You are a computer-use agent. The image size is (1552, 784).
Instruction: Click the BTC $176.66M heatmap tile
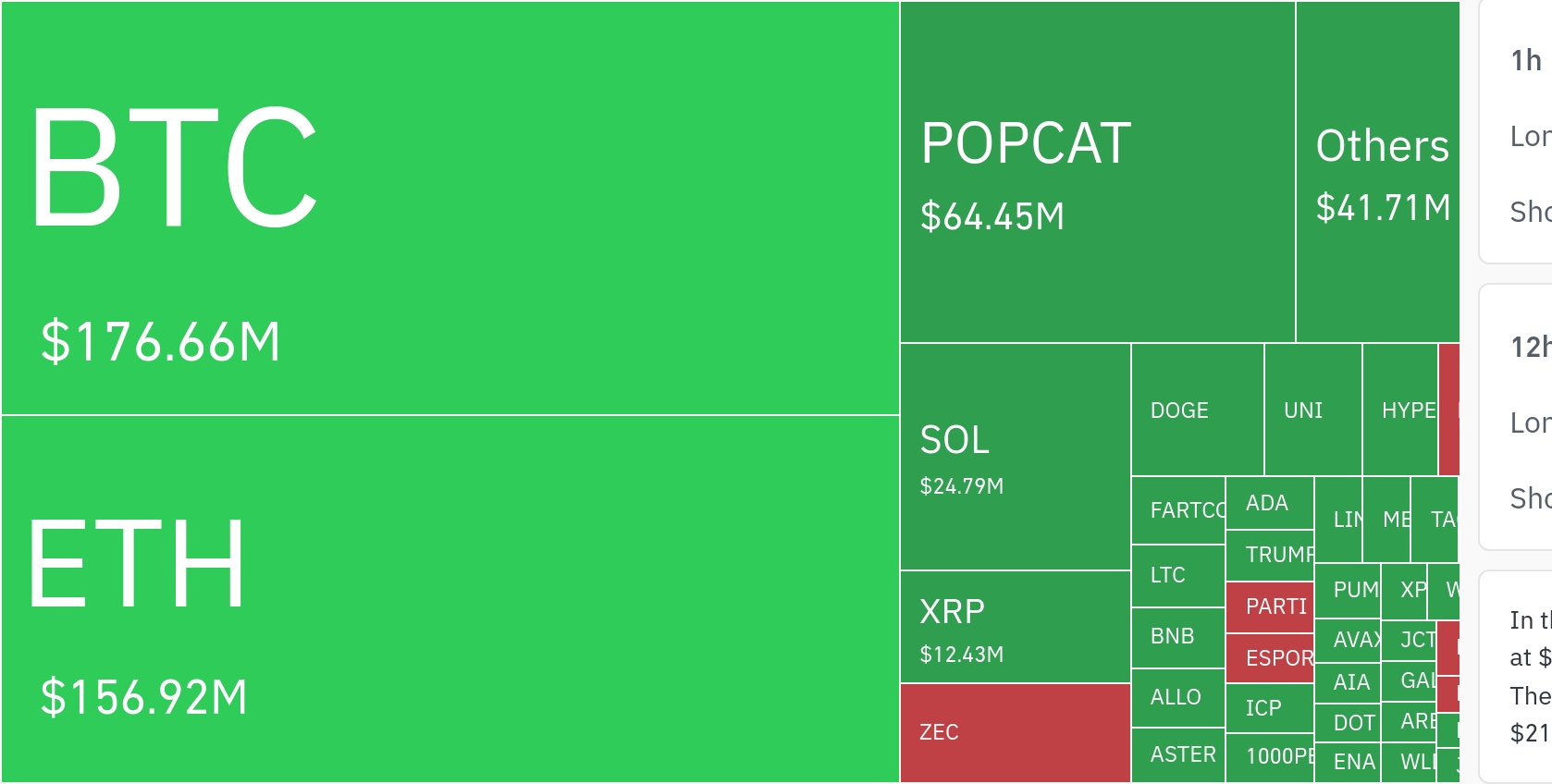[450, 208]
